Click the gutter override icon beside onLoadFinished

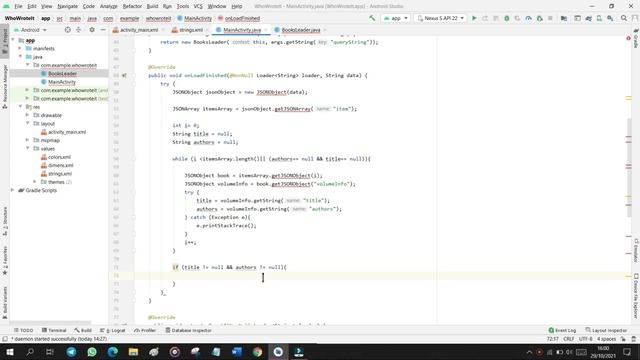tap(124, 76)
